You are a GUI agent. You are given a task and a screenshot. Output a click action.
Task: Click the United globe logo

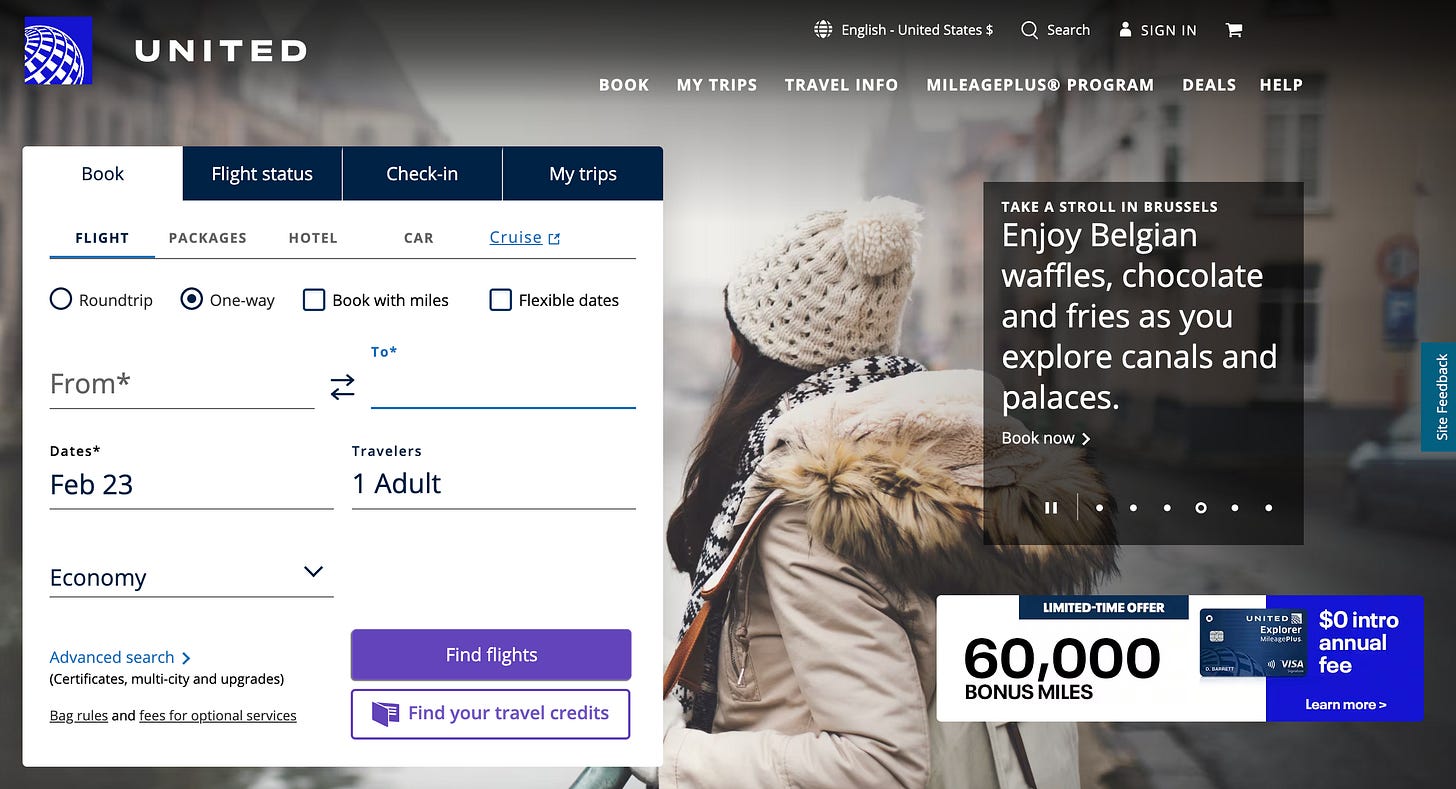click(58, 51)
